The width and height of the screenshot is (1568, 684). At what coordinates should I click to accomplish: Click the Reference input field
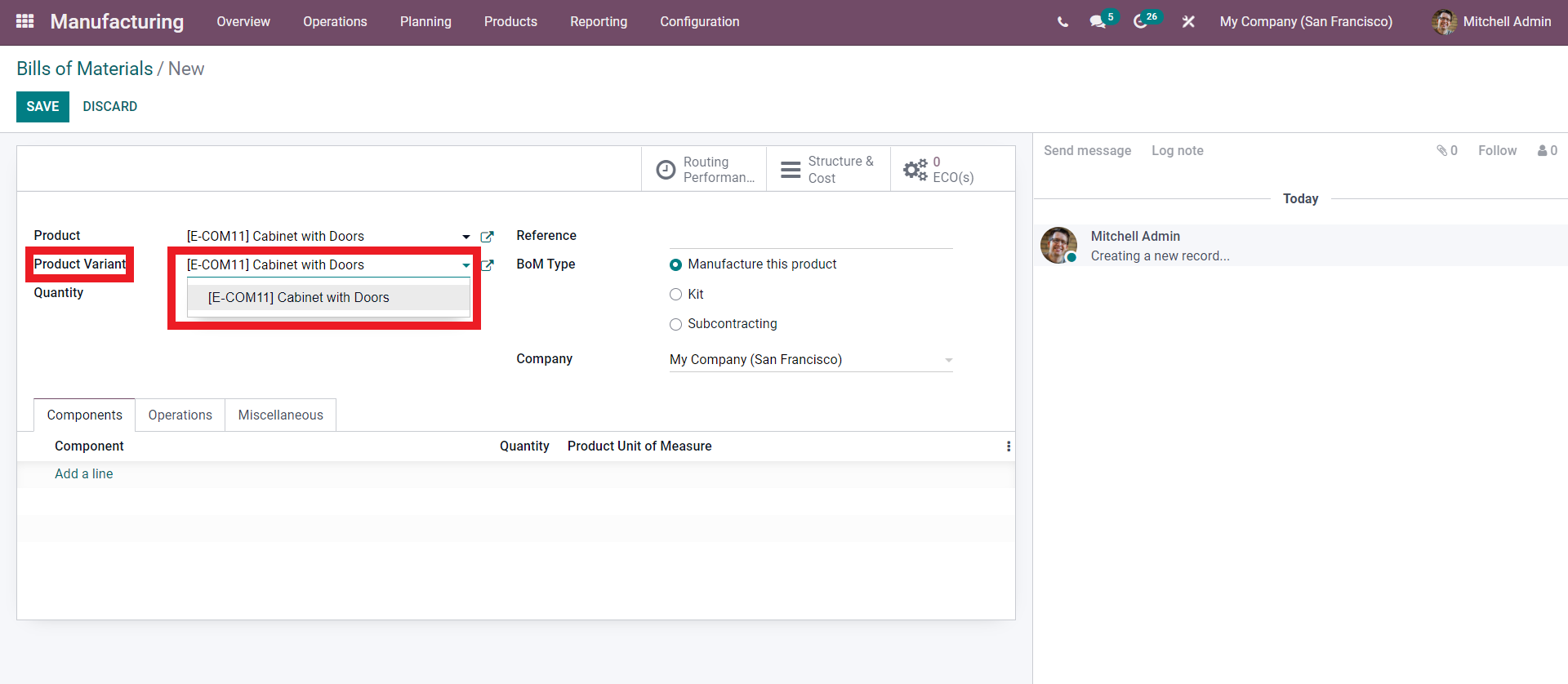tap(811, 236)
